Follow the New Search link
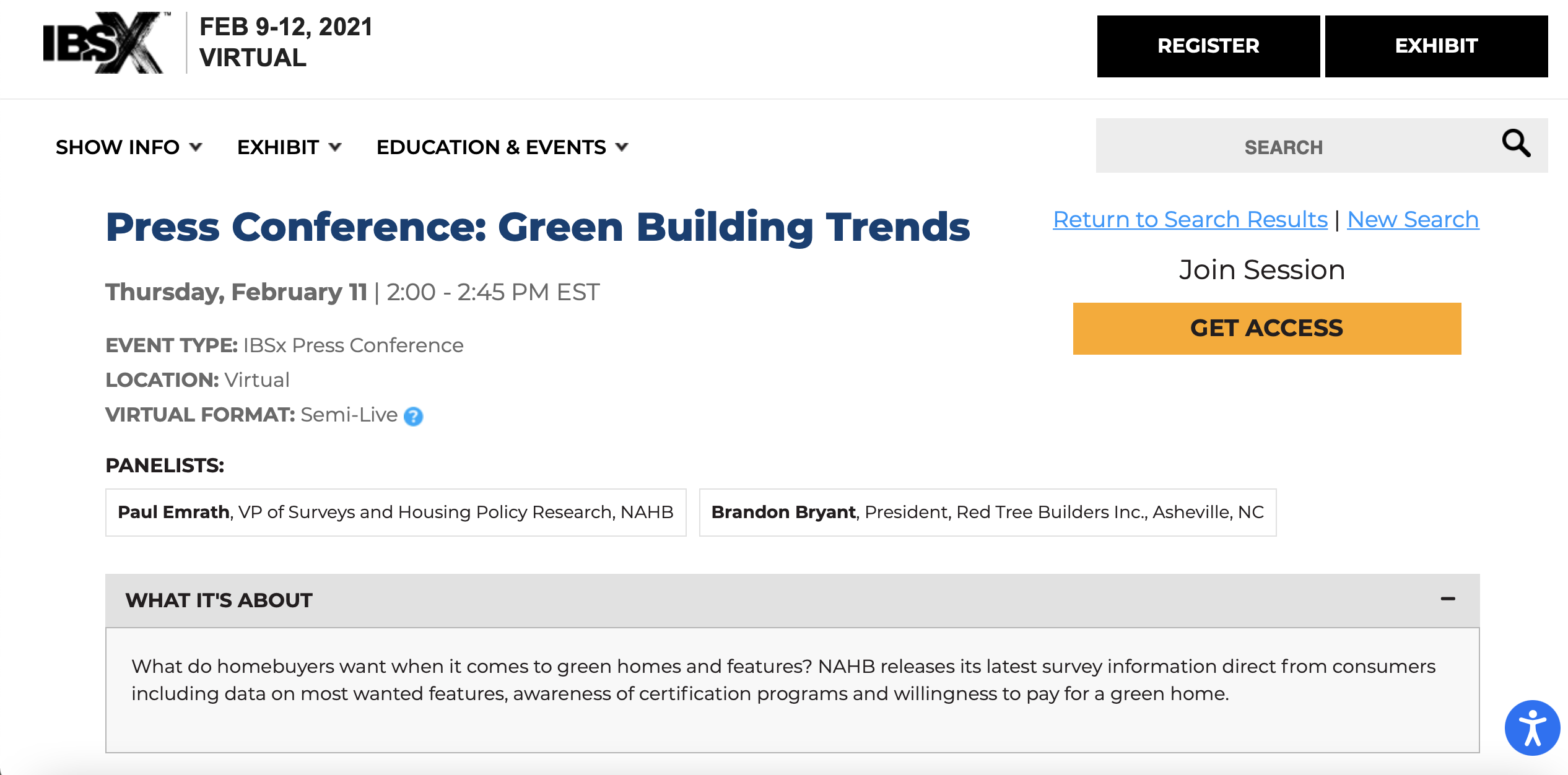This screenshot has height=775, width=1568. point(1413,219)
